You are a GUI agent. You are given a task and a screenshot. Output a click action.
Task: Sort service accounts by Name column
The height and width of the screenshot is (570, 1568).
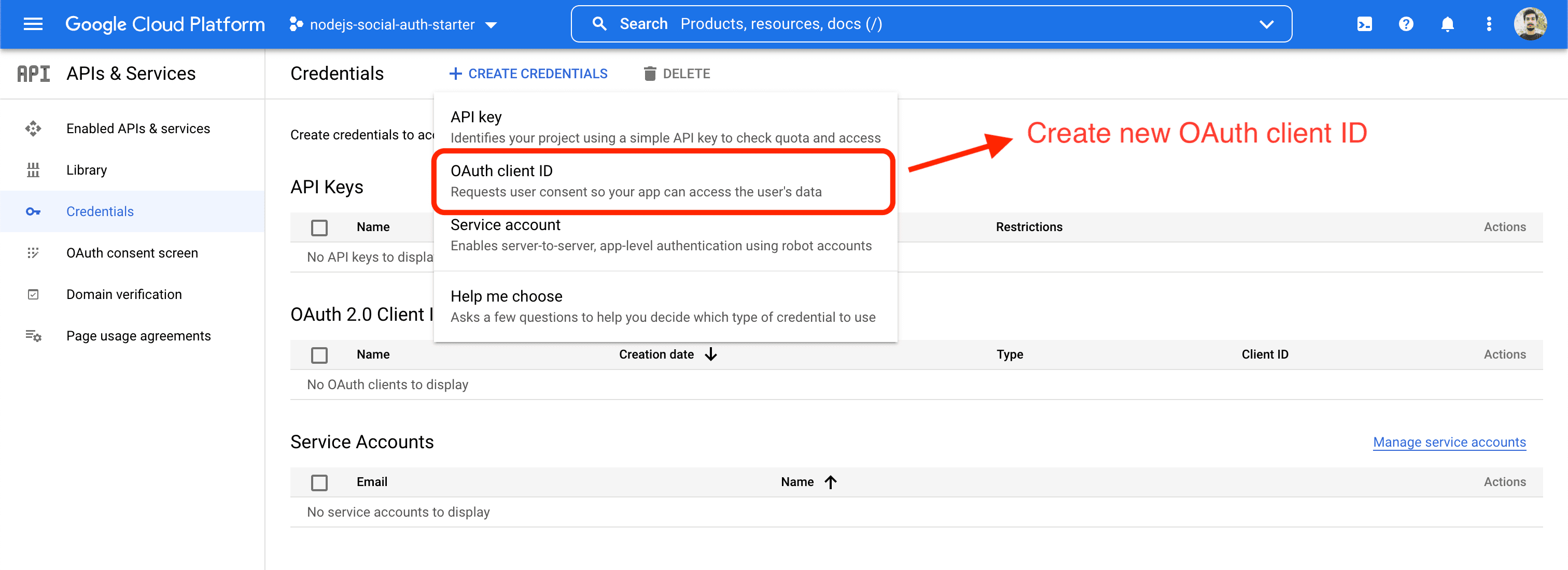(797, 482)
